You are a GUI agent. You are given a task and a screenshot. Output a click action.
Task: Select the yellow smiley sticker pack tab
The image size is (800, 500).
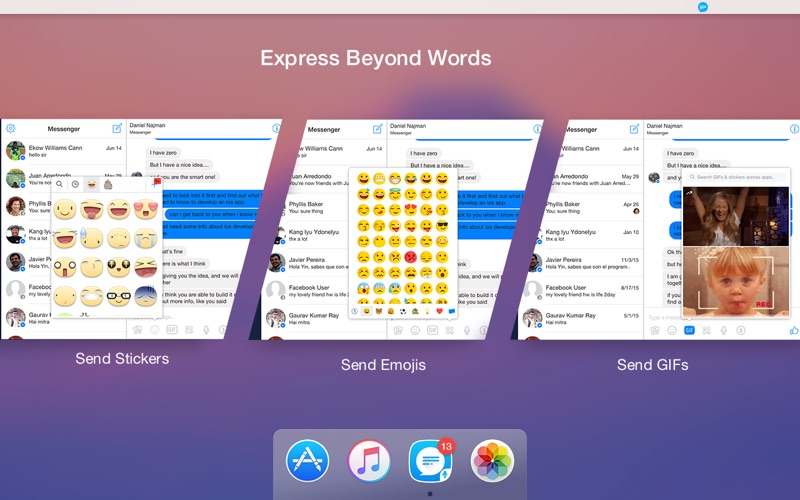coord(91,184)
